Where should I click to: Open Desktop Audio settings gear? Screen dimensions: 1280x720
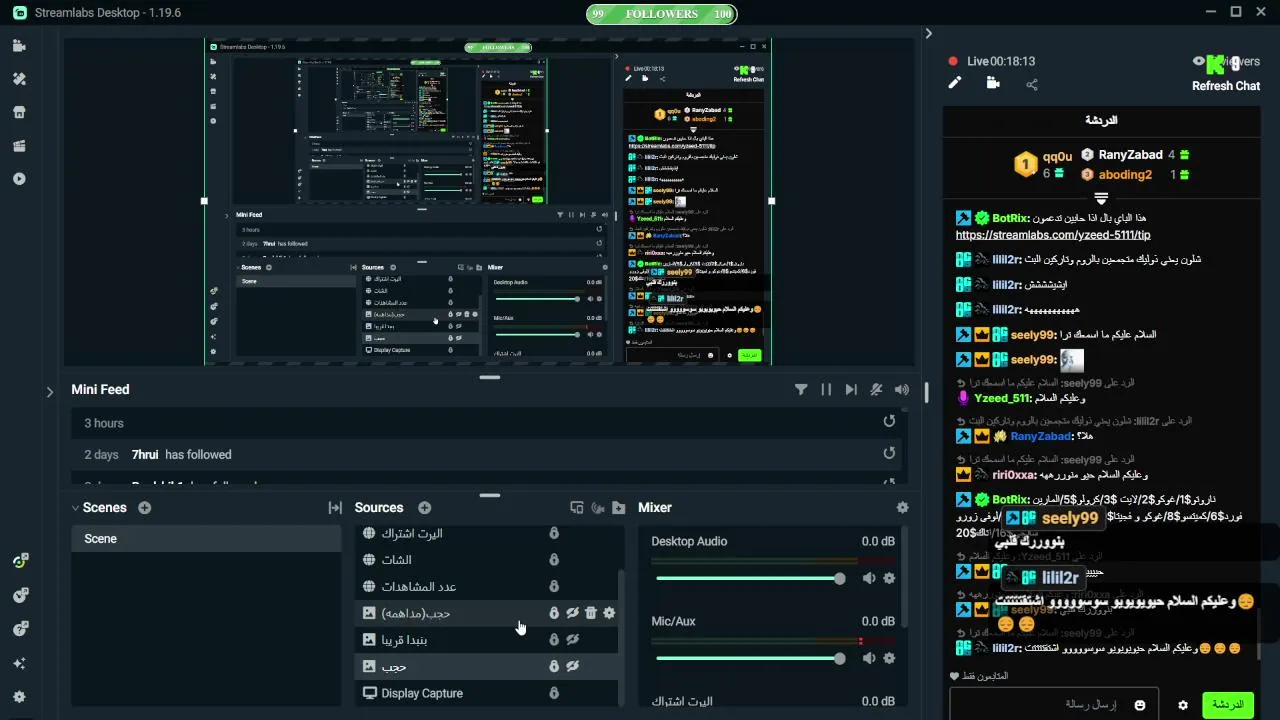pos(889,578)
